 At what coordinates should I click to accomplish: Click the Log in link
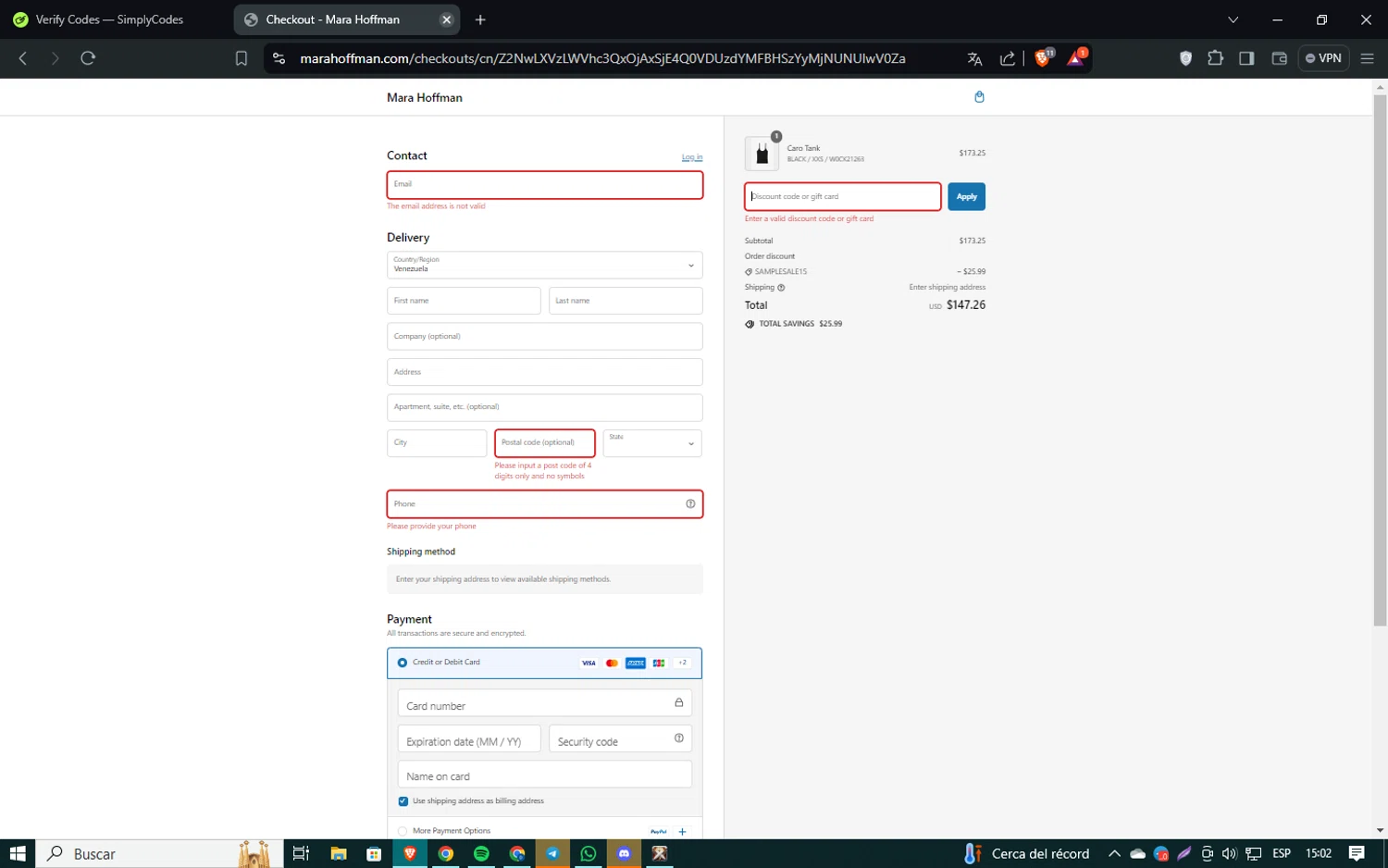tap(692, 157)
